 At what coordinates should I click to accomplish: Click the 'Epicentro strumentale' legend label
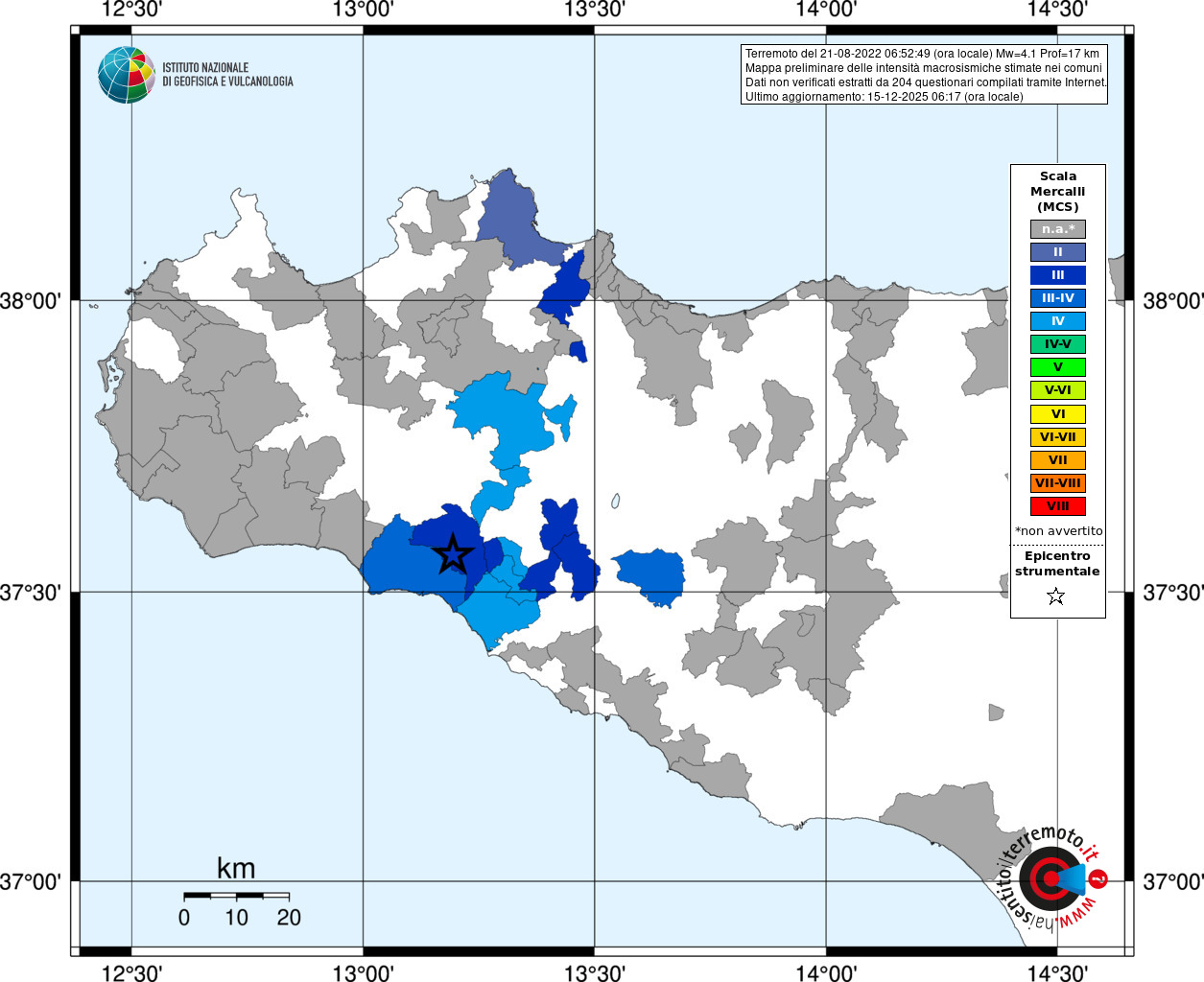(1057, 564)
